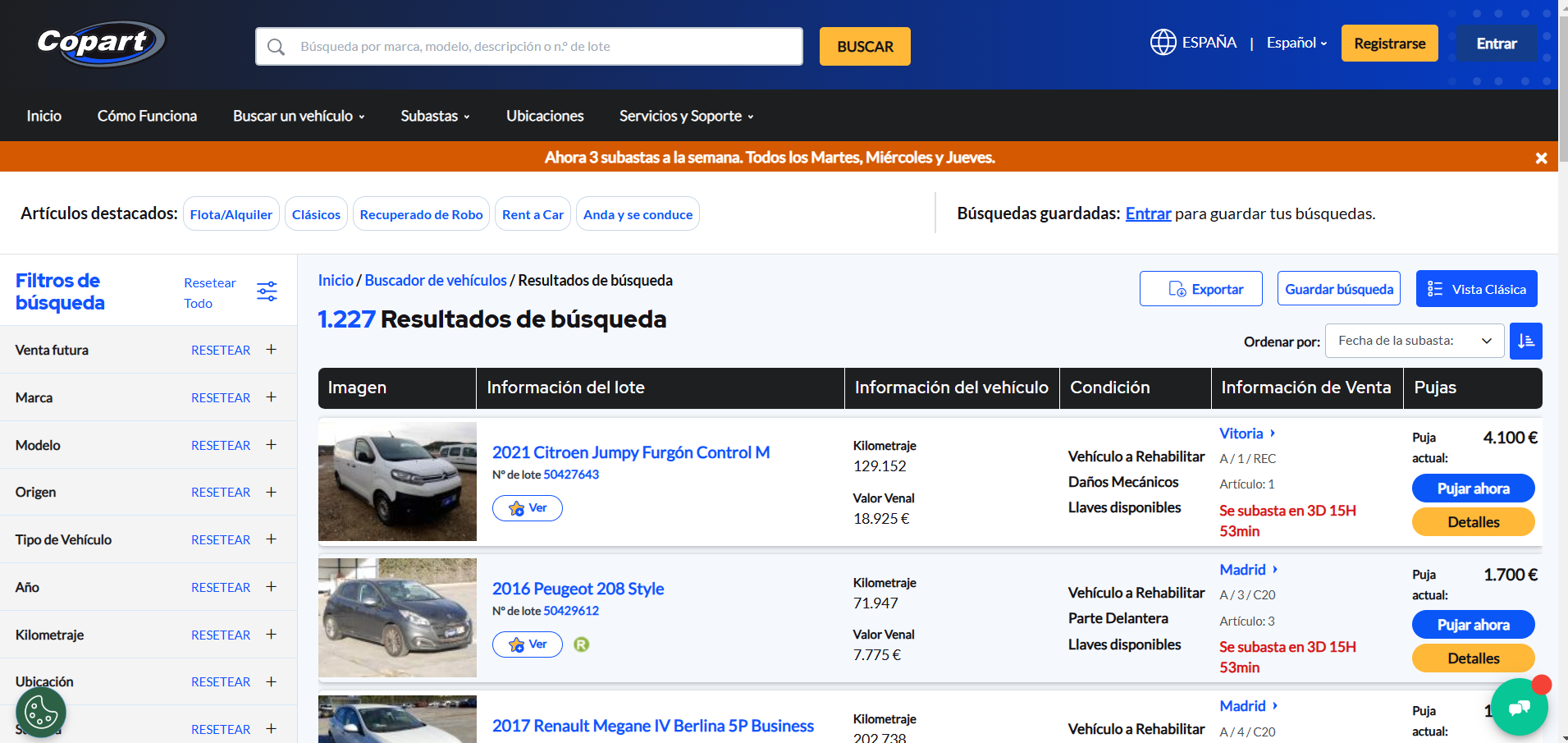Open the cookie preferences icon
The width and height of the screenshot is (1568, 743).
[41, 712]
